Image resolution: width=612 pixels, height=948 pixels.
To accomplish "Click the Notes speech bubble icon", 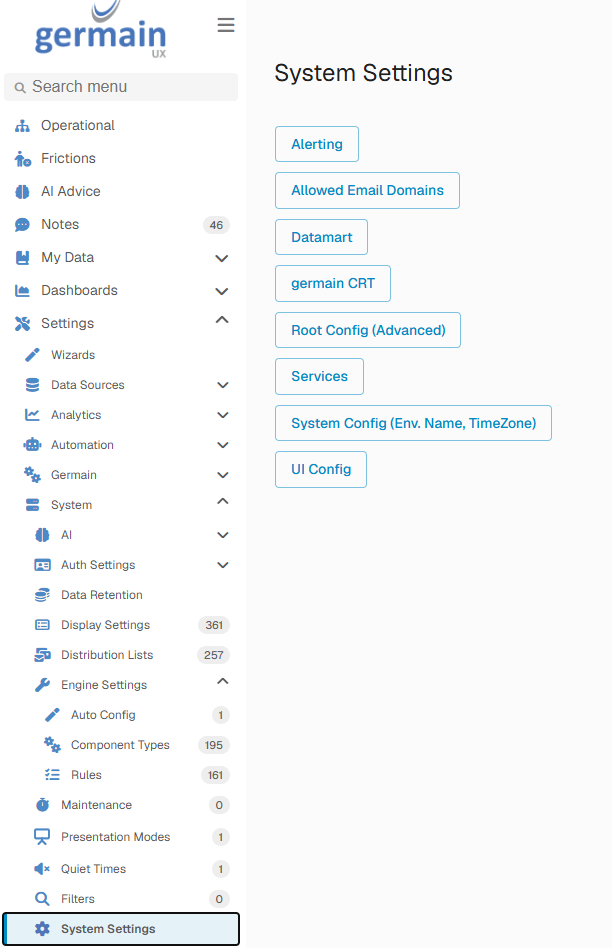I will pyautogui.click(x=22, y=225).
